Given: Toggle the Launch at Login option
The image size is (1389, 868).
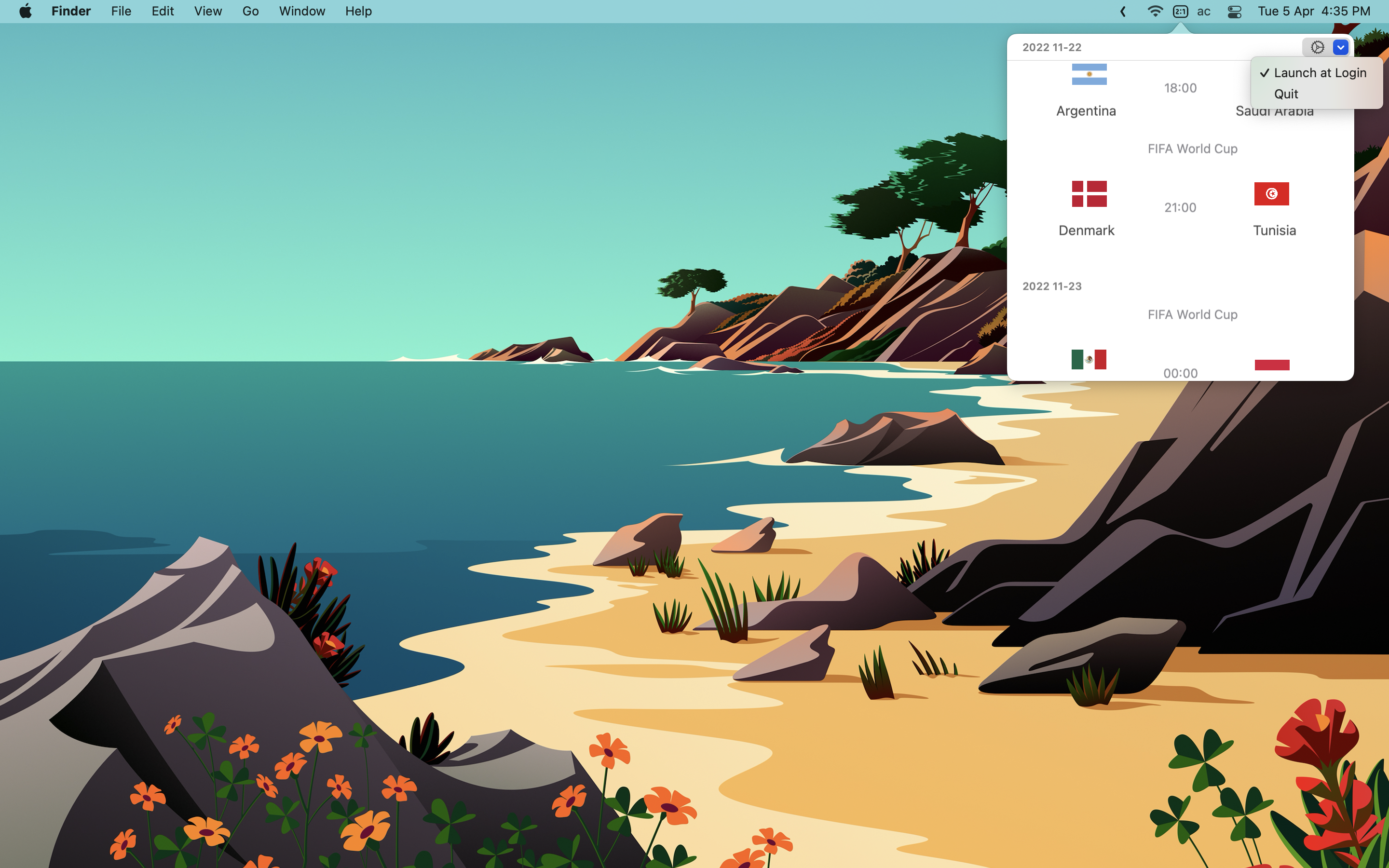Looking at the screenshot, I should tap(1320, 73).
